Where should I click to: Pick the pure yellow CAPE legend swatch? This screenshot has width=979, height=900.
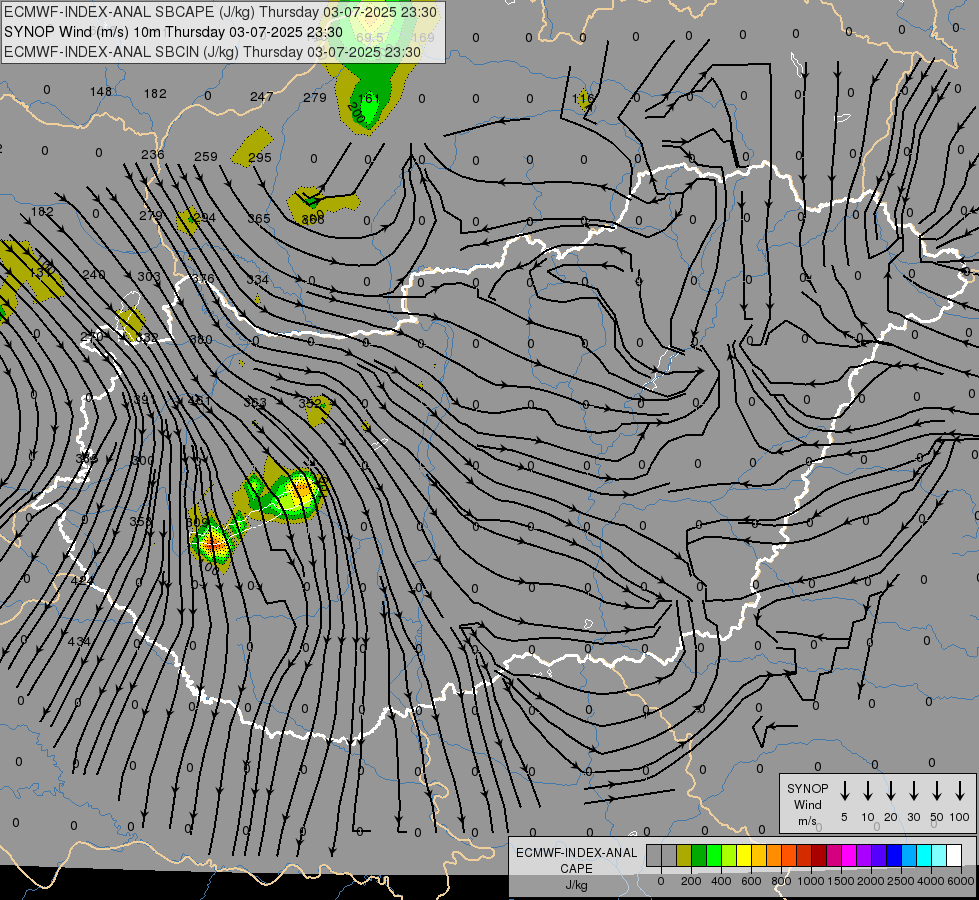click(x=744, y=855)
